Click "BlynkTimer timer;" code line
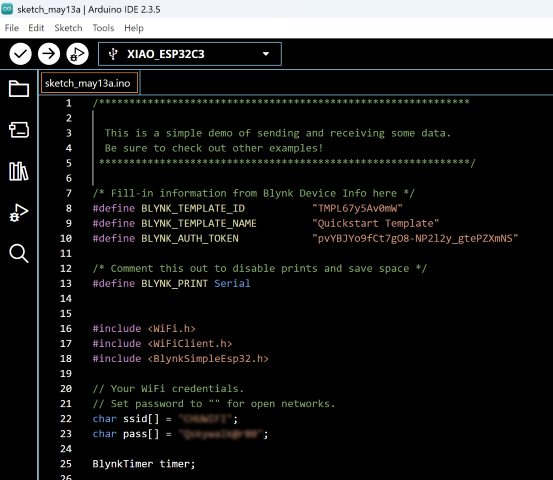The width and height of the screenshot is (553, 480). tap(144, 464)
